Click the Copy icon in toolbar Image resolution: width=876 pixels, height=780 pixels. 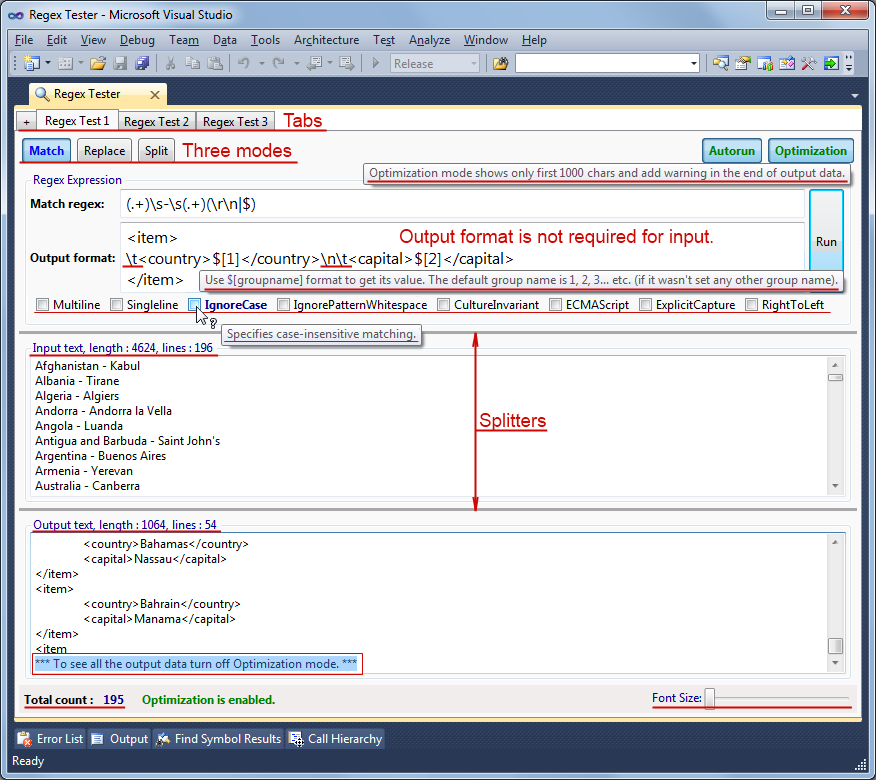[x=192, y=63]
